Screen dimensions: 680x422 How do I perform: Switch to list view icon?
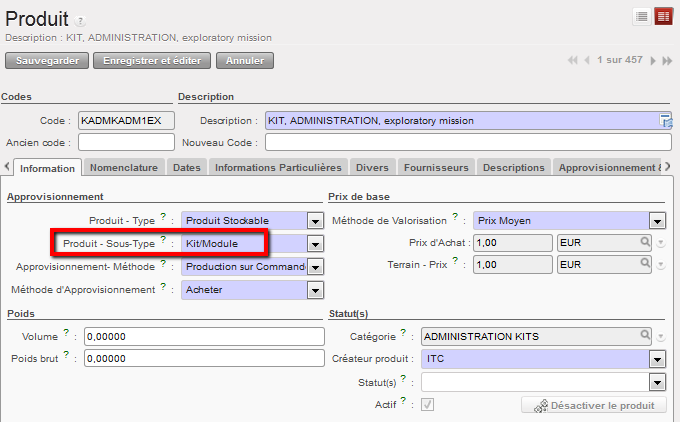coord(641,17)
